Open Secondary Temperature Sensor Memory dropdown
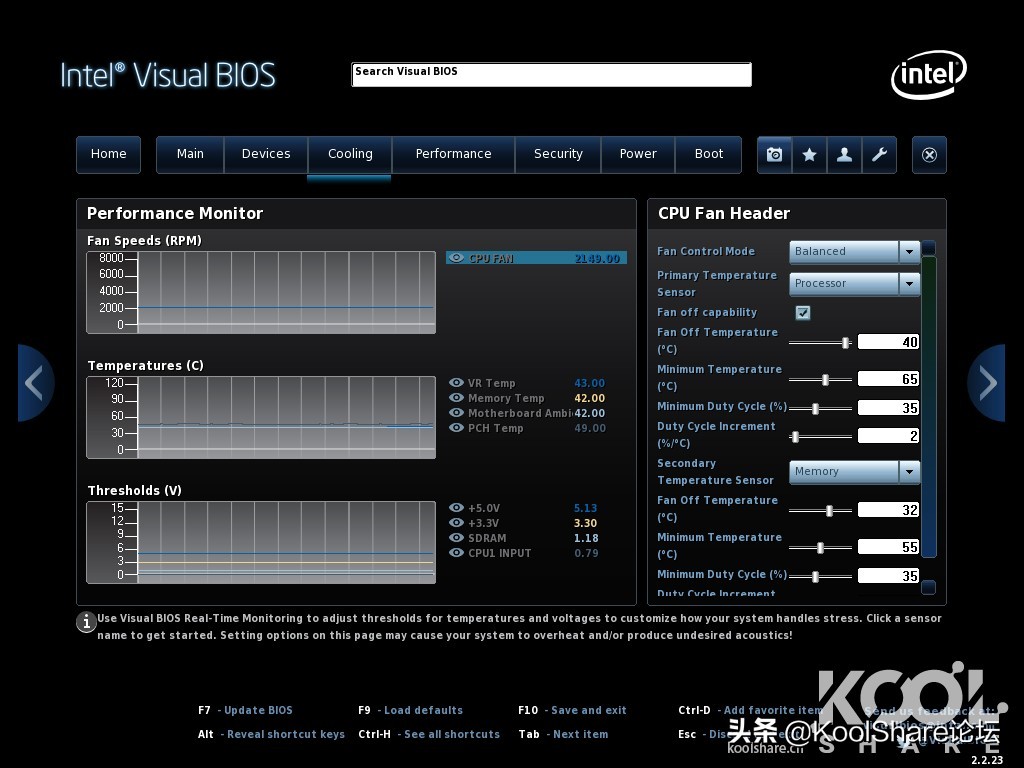 coord(855,472)
